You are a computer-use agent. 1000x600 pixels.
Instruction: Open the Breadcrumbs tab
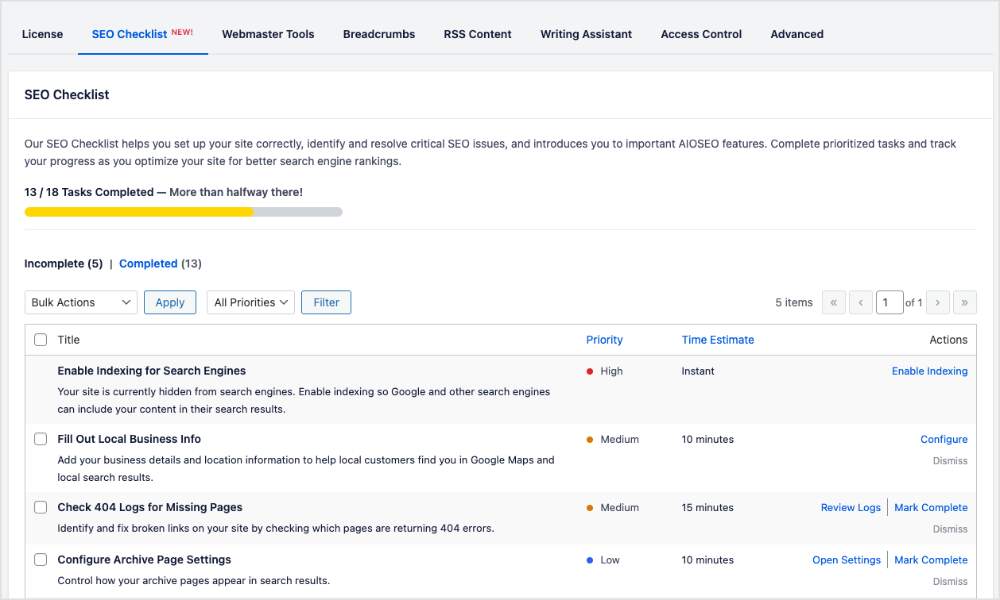[x=378, y=34]
